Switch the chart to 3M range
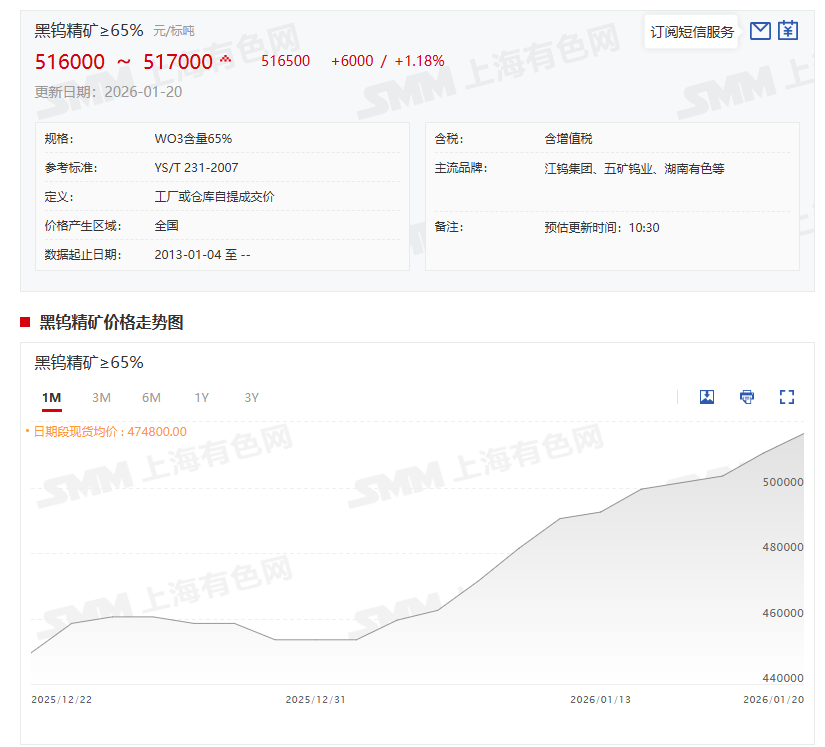This screenshot has width=825, height=747. [x=101, y=398]
